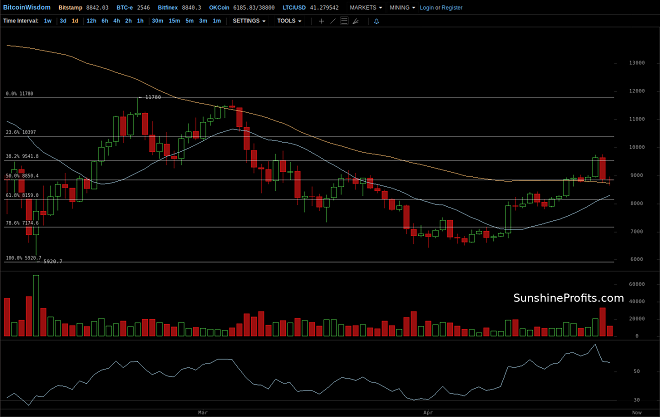Viewport: 660px width, 417px height.
Task: Open the MARKETS dropdown menu
Action: [x=365, y=8]
